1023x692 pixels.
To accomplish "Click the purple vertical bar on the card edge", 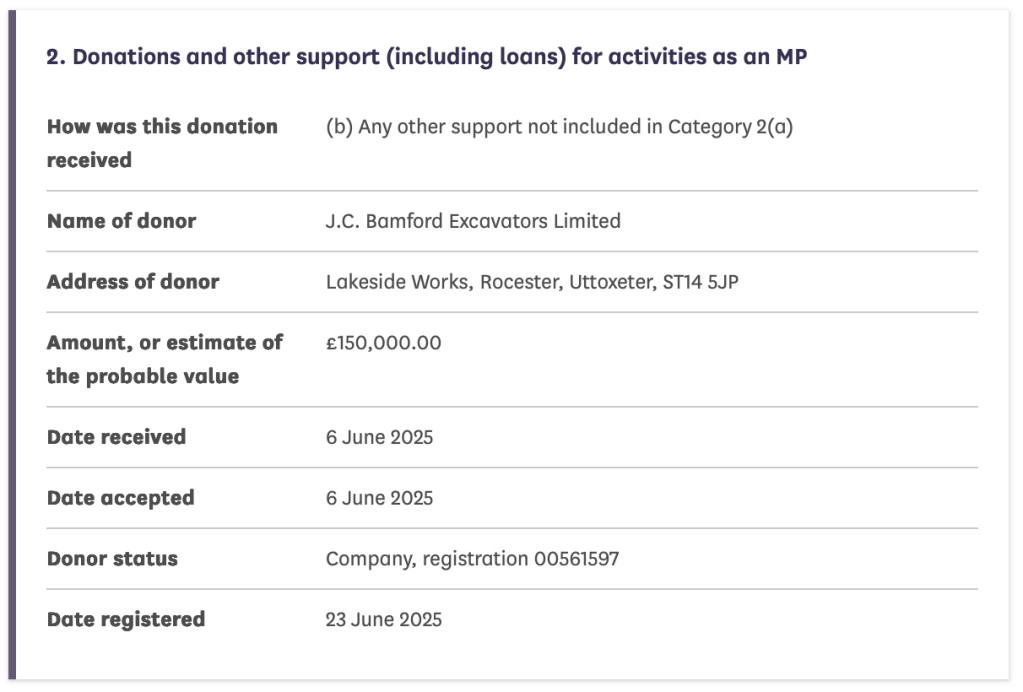I will (12, 346).
